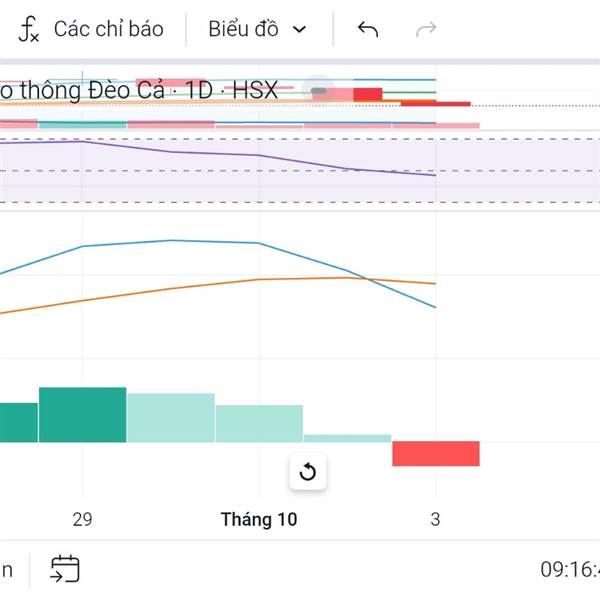
Task: Click the tallest dark green histogram bar
Action: click(83, 414)
